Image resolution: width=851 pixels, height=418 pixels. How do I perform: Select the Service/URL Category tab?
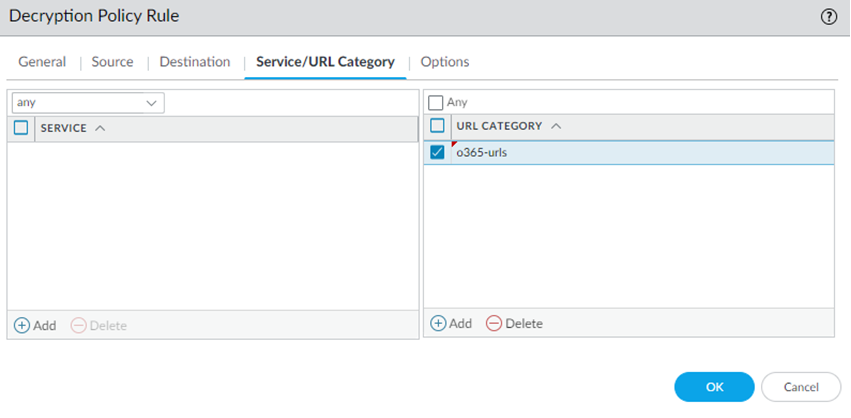[x=325, y=62]
